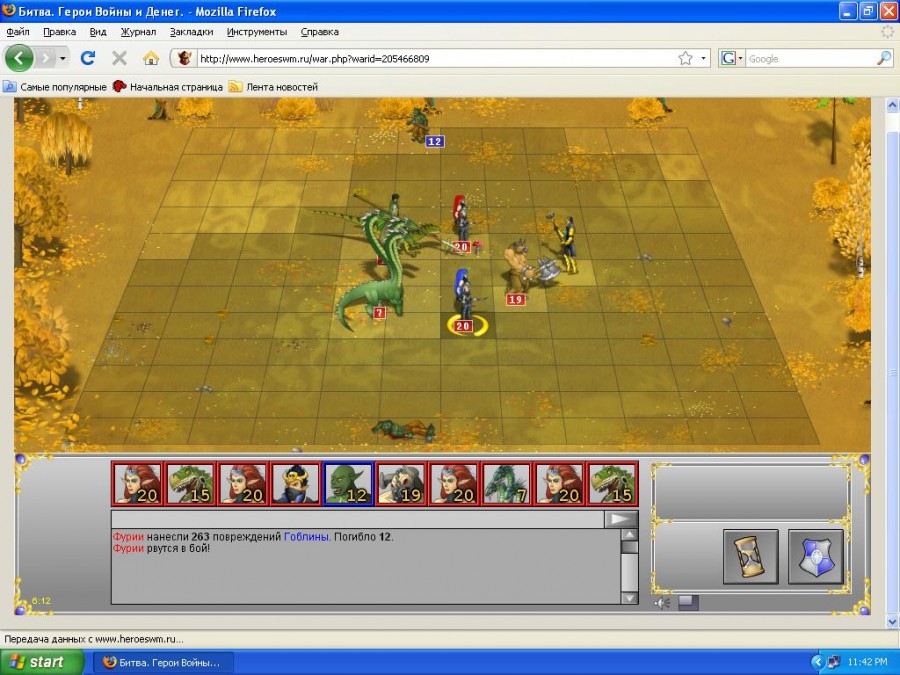The height and width of the screenshot is (675, 900).
Task: Click dead goblin corpse at field bottom
Action: (404, 429)
